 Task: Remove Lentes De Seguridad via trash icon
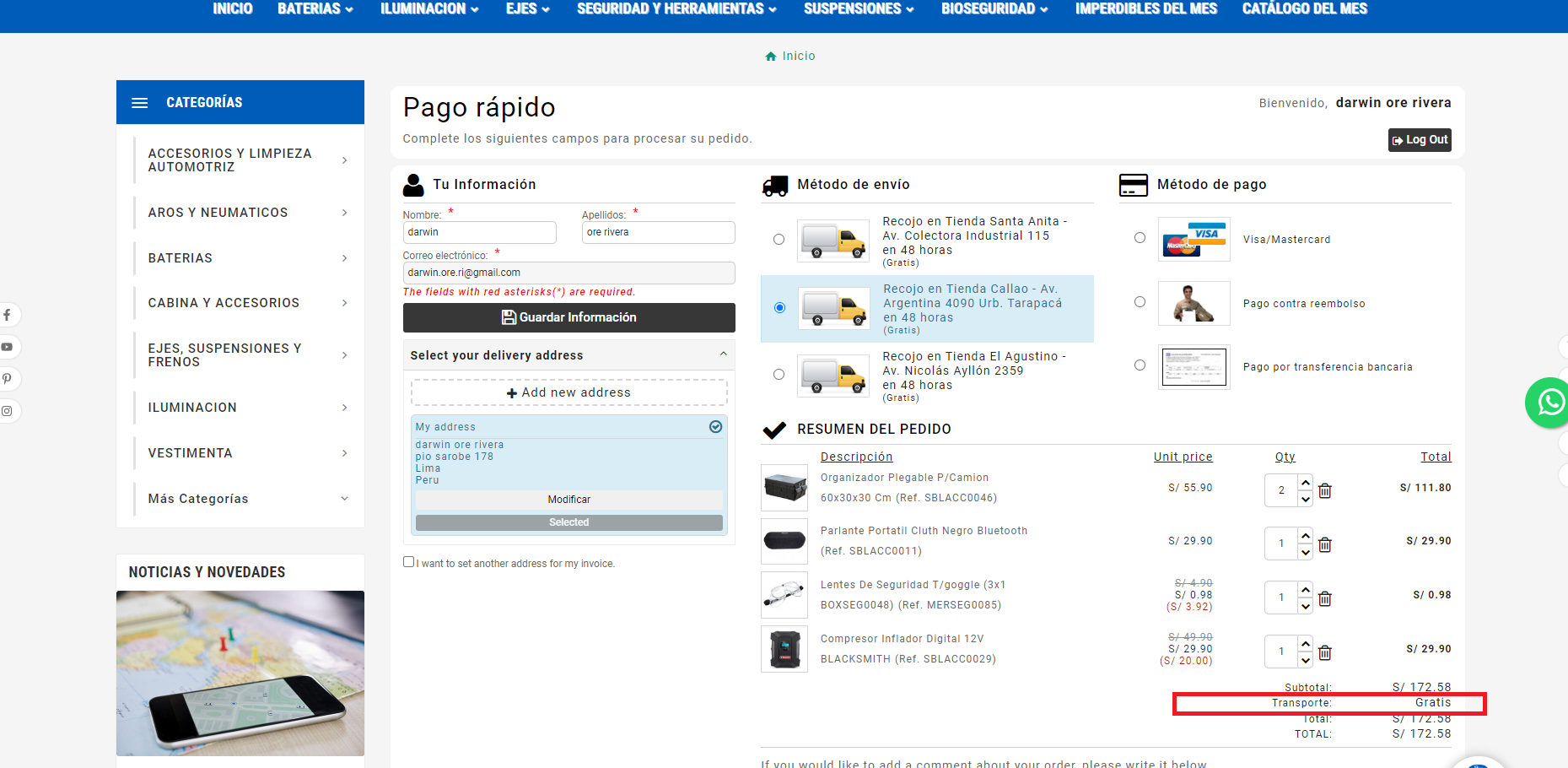click(1325, 598)
